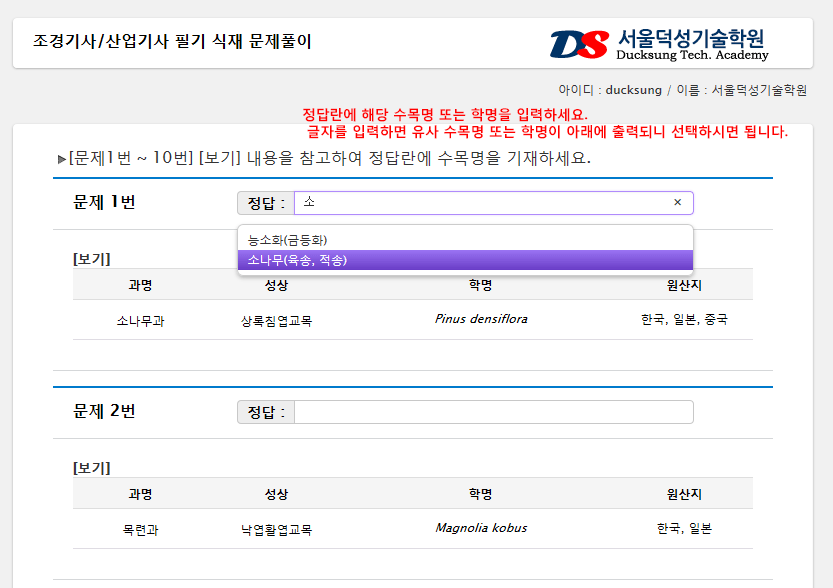Click the 정답 label of 문제 2번

point(266,412)
